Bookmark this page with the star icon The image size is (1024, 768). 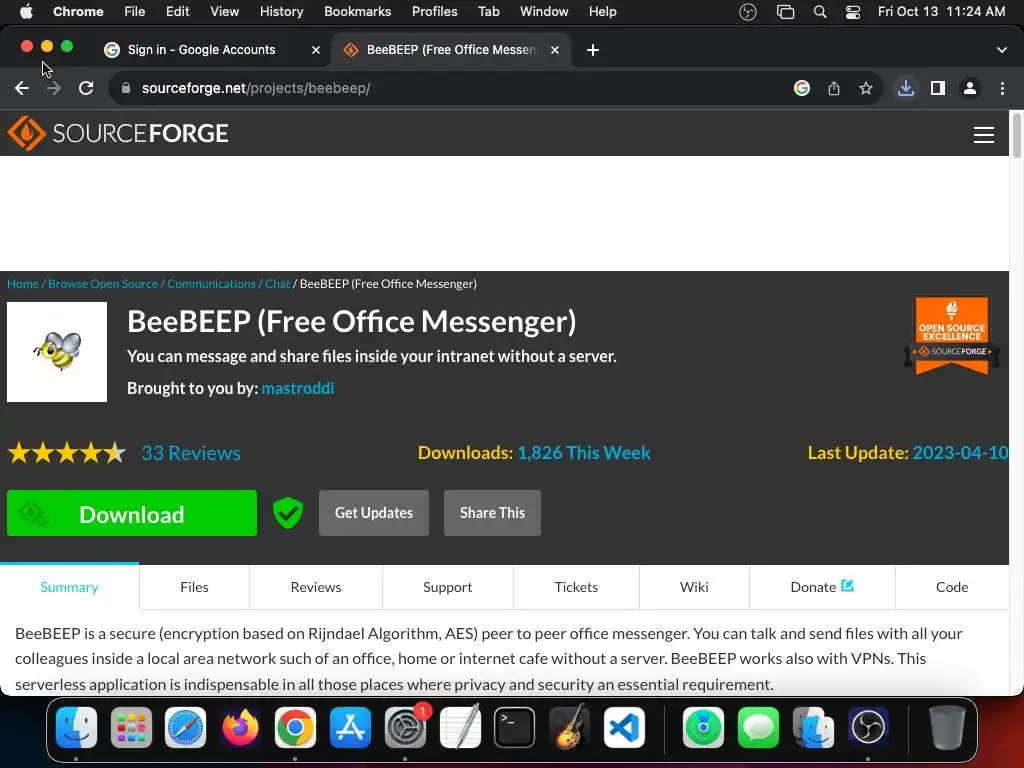[866, 88]
